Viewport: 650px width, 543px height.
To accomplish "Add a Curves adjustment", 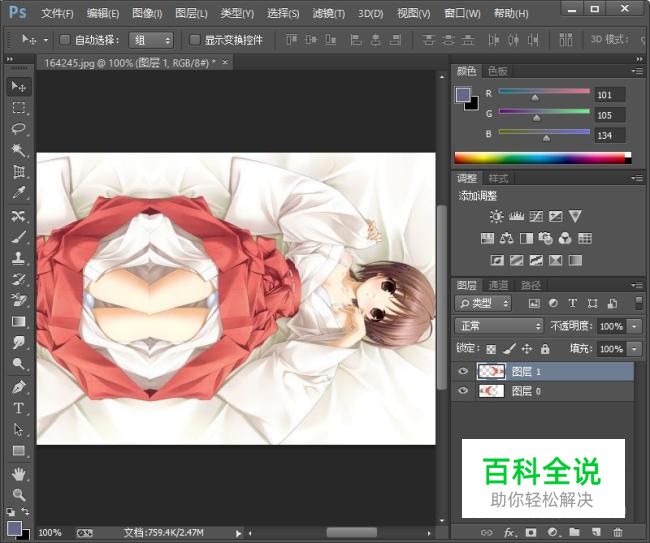I will coord(536,216).
